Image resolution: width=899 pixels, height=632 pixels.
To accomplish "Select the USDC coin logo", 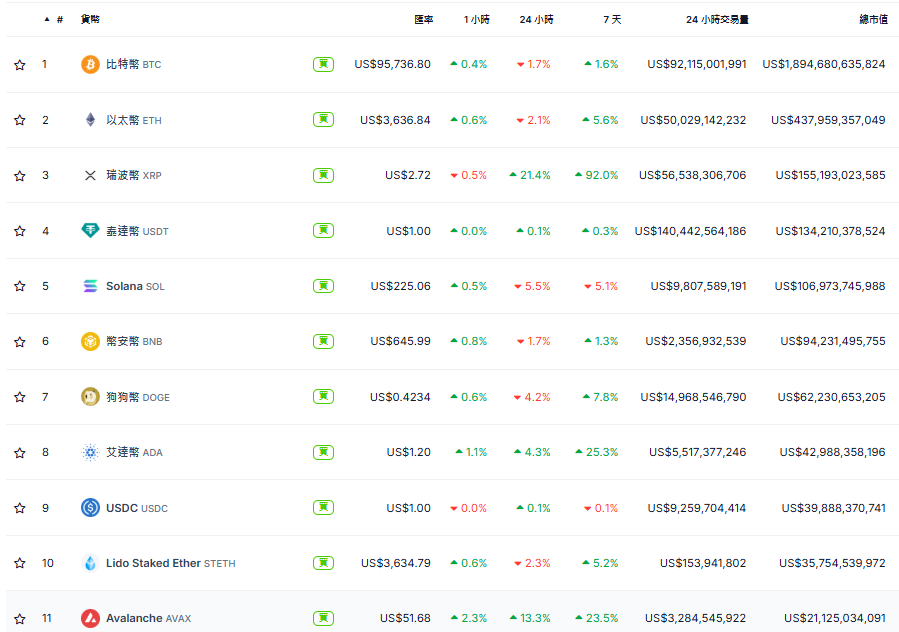I will (x=89, y=508).
